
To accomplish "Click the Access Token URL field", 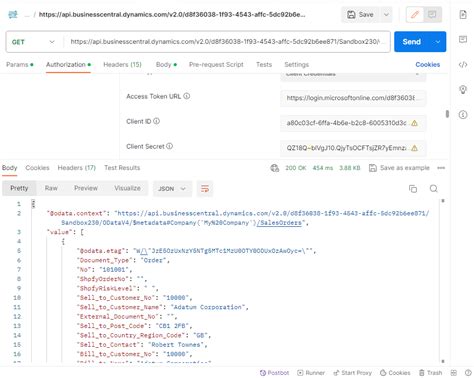I will coord(353,98).
